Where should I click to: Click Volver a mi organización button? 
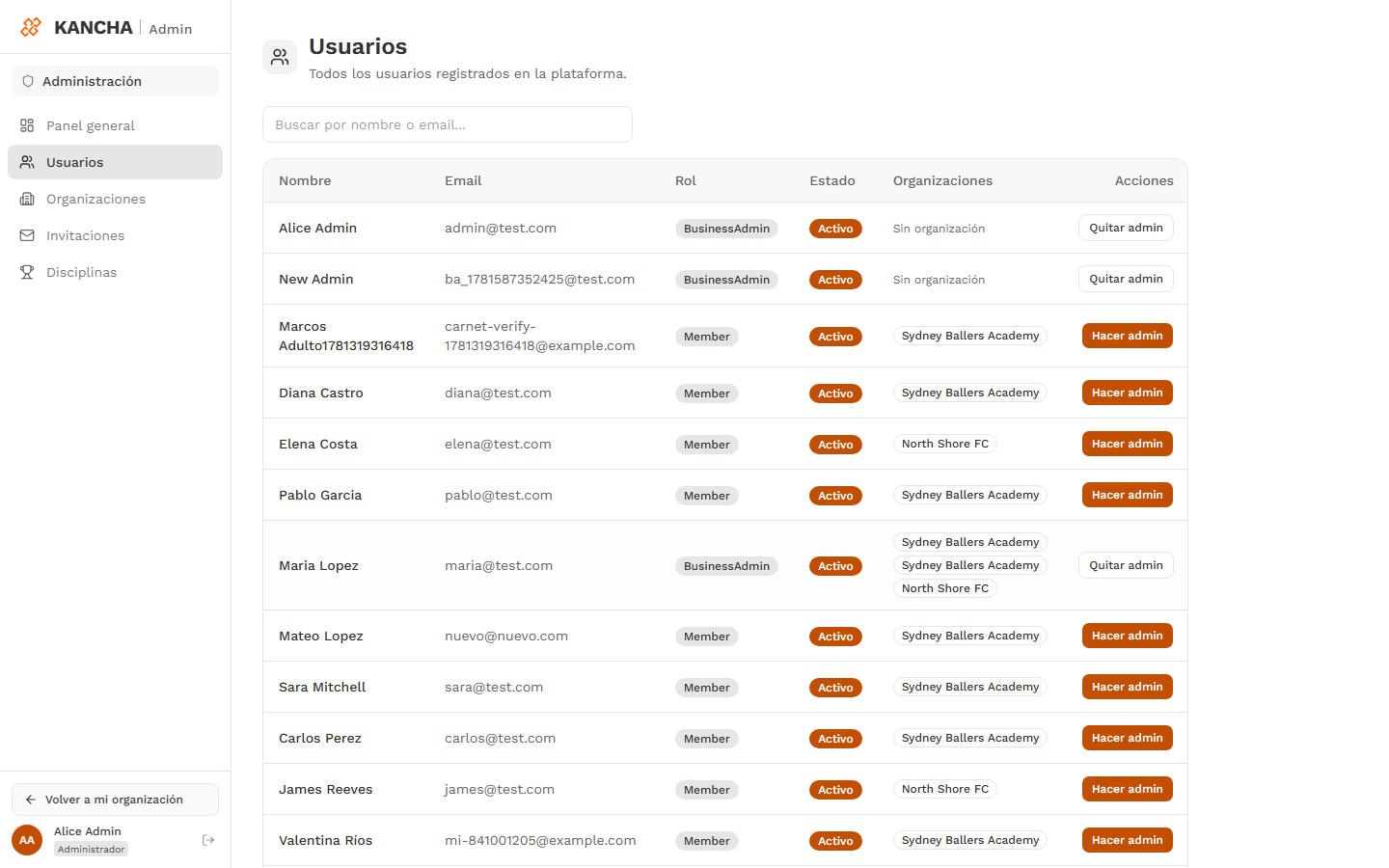115,800
